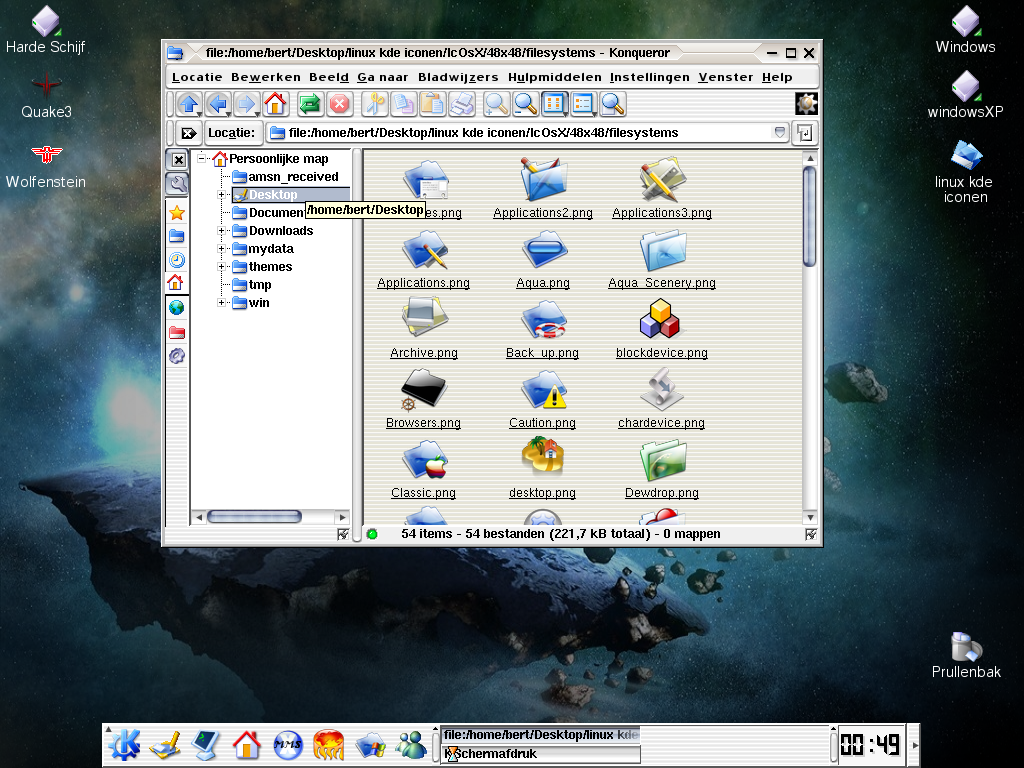Click the file view vertical scrollbar thumb
The height and width of the screenshot is (768, 1024).
(x=810, y=217)
